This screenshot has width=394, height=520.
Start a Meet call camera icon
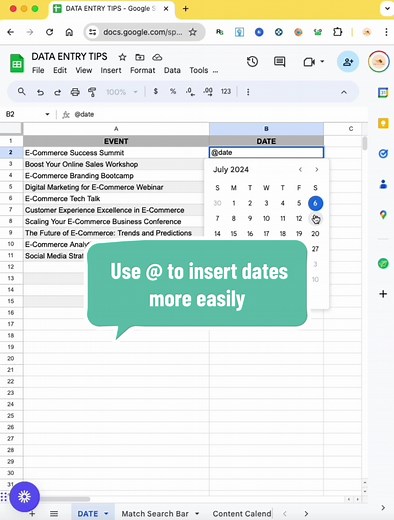click(309, 62)
